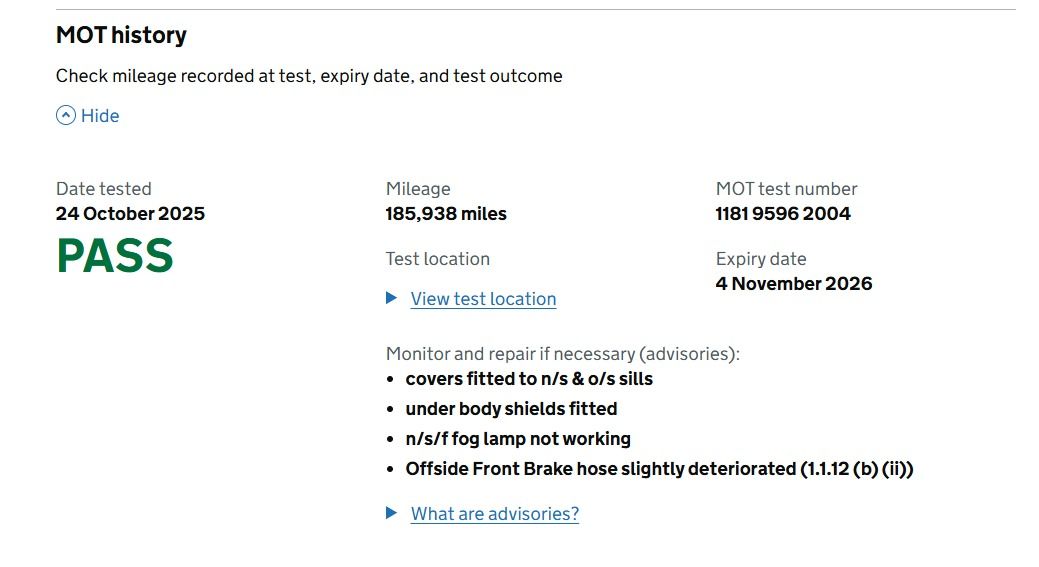Click the Offside Front Brake hose advisory

point(659,469)
